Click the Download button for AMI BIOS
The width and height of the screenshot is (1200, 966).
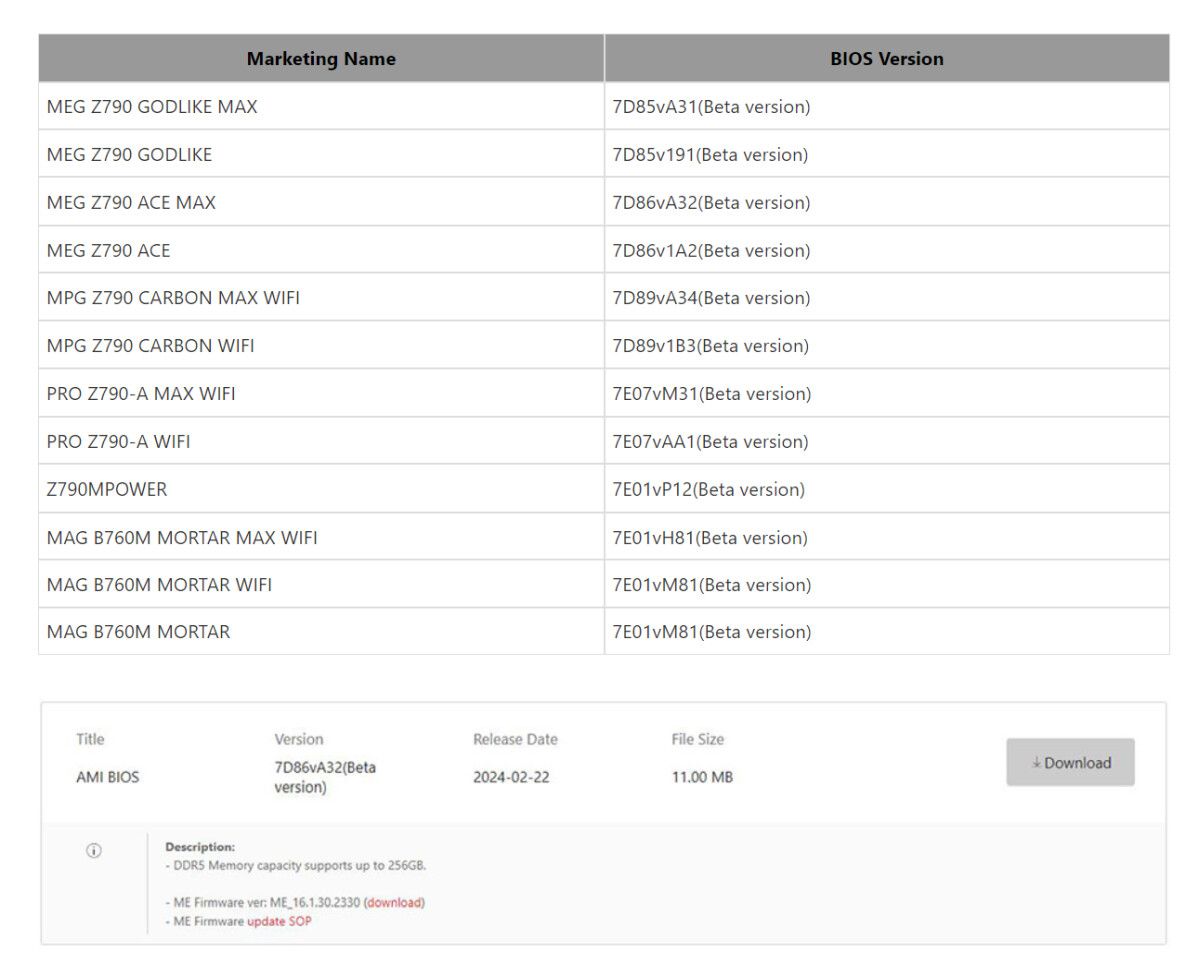[1070, 762]
